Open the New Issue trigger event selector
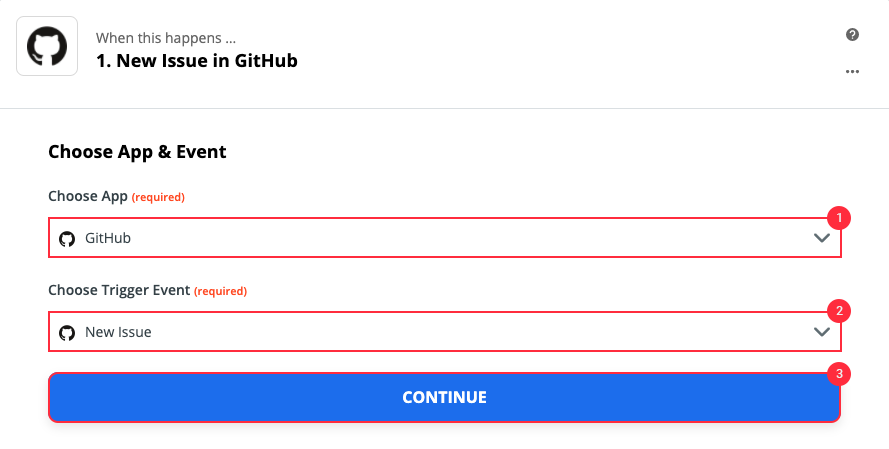Viewport: 889px width, 449px height. tap(444, 332)
